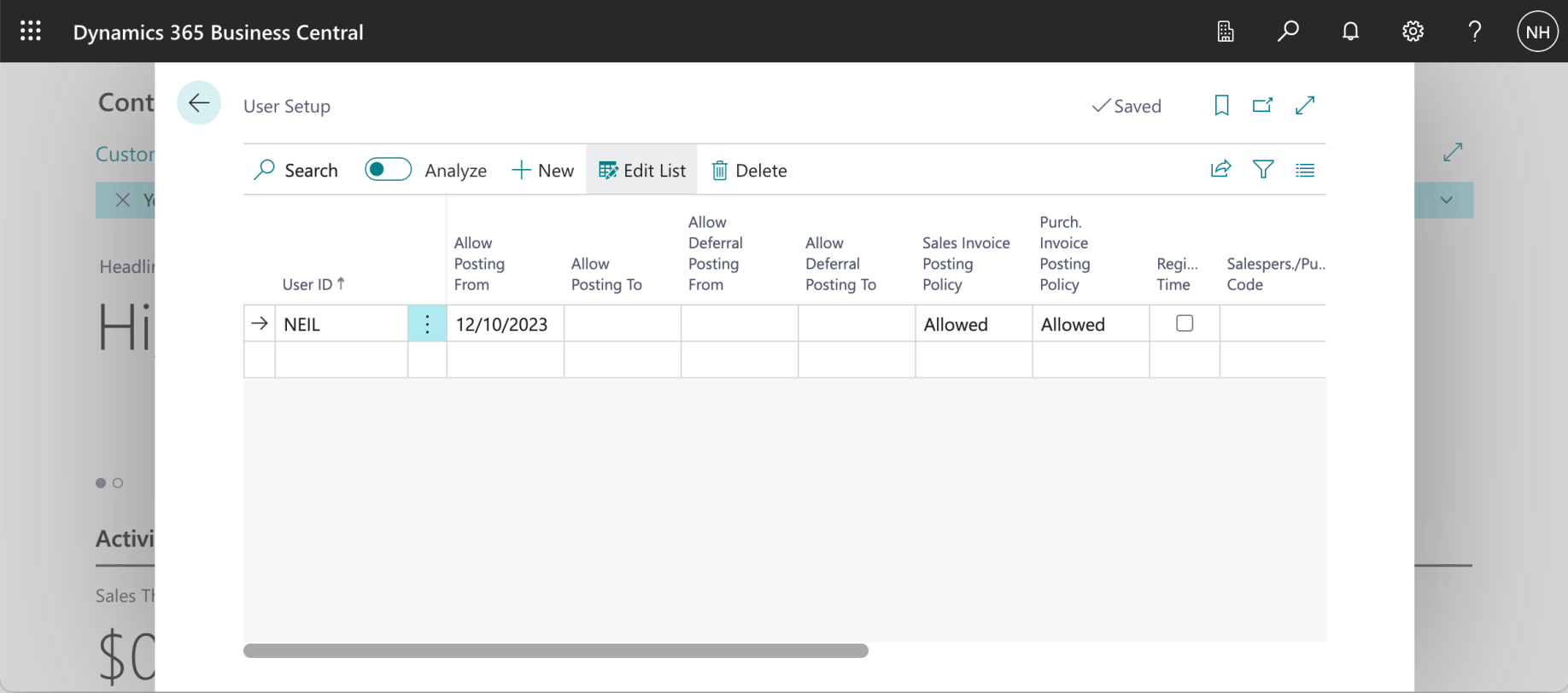
Task: Select the second headline page dot
Action: click(x=118, y=483)
